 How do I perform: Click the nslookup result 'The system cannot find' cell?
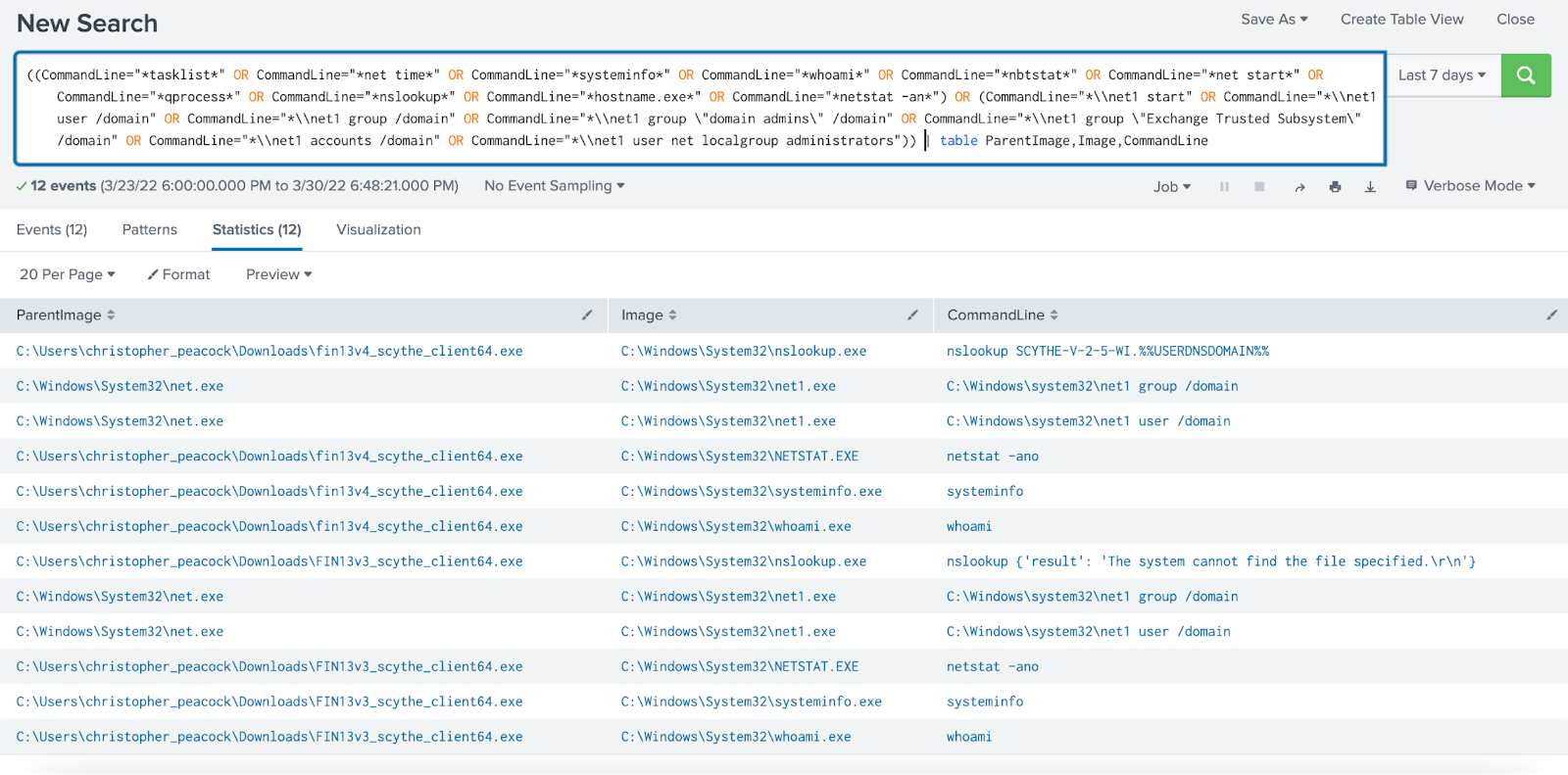[1210, 561]
